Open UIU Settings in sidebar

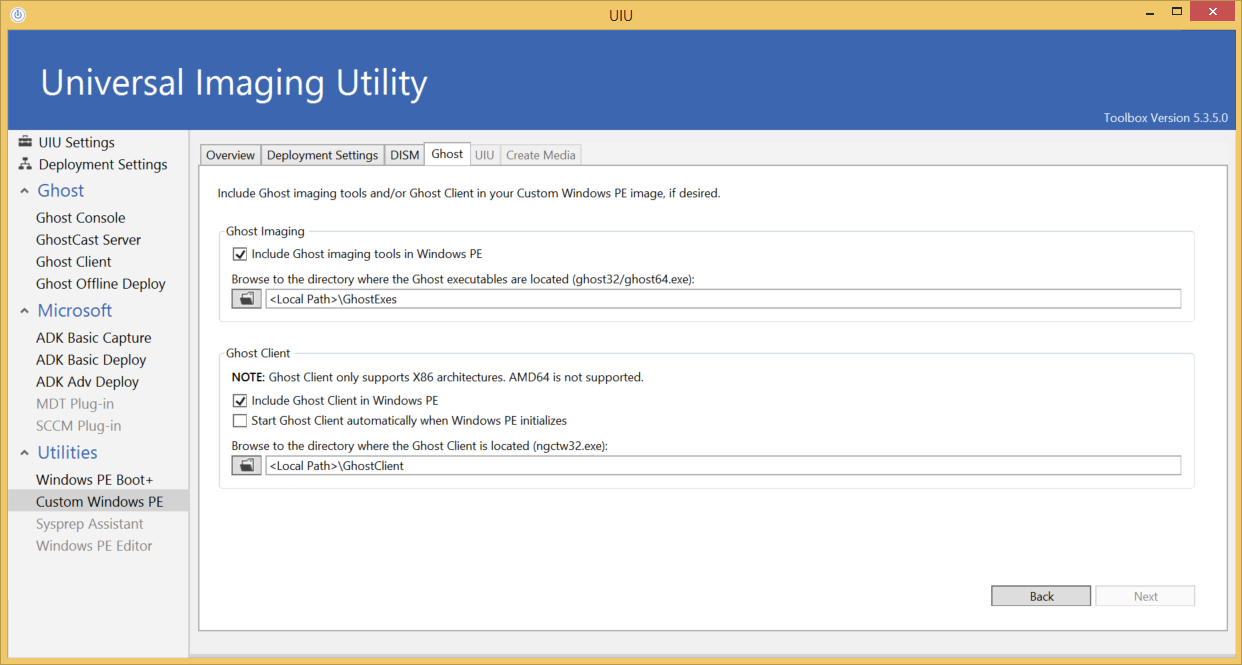point(77,142)
